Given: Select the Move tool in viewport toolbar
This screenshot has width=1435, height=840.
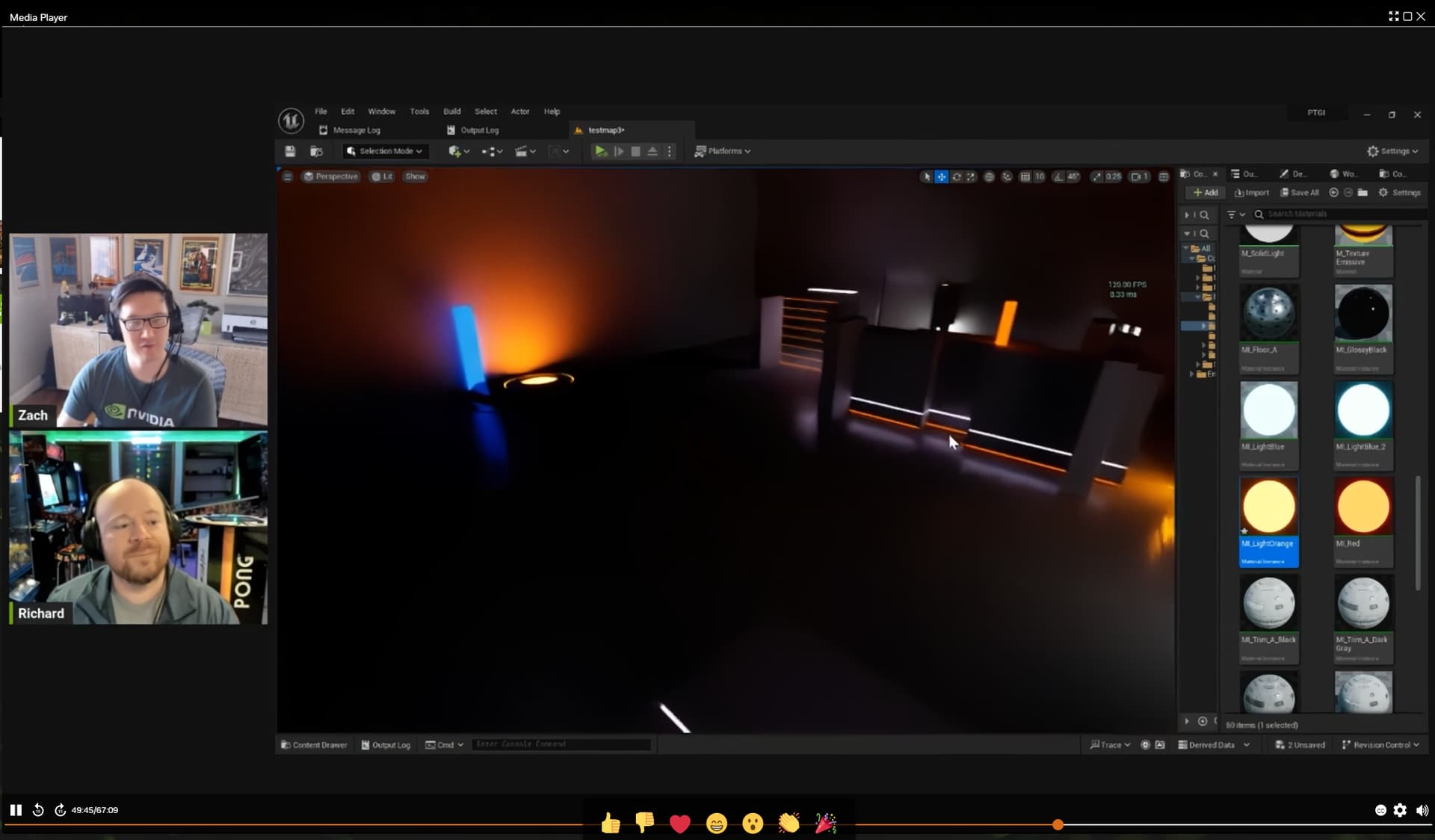Looking at the screenshot, I should [x=941, y=176].
